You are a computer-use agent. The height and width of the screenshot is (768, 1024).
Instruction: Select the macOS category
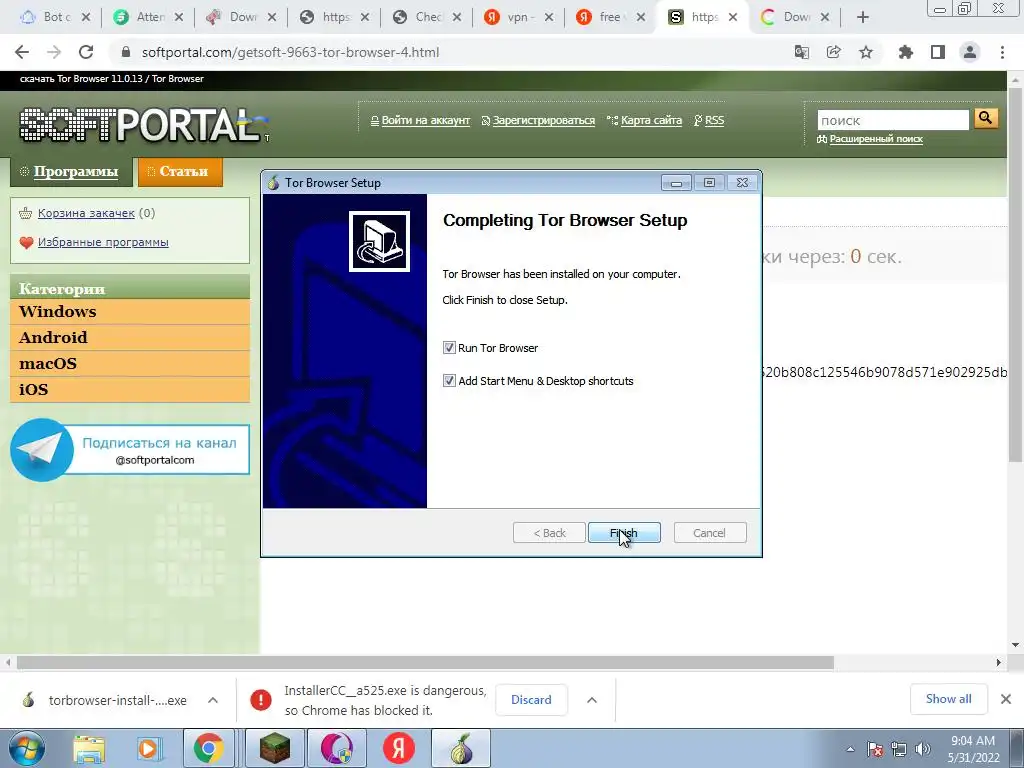pyautogui.click(x=130, y=364)
